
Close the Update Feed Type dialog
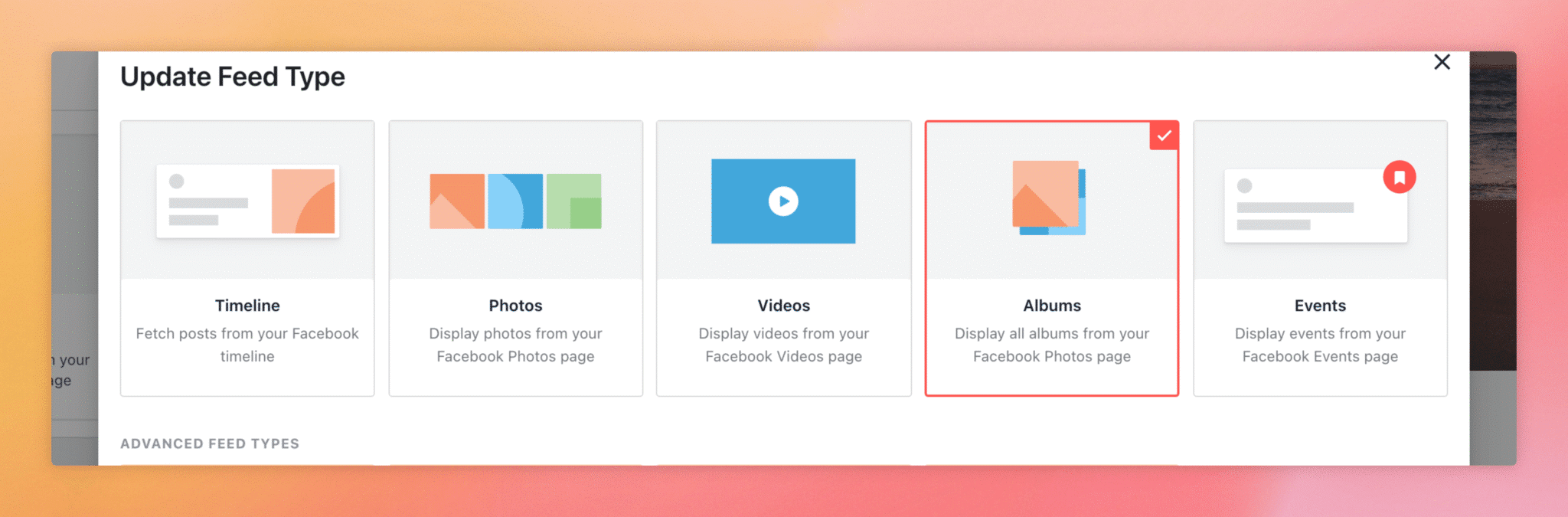(x=1442, y=62)
